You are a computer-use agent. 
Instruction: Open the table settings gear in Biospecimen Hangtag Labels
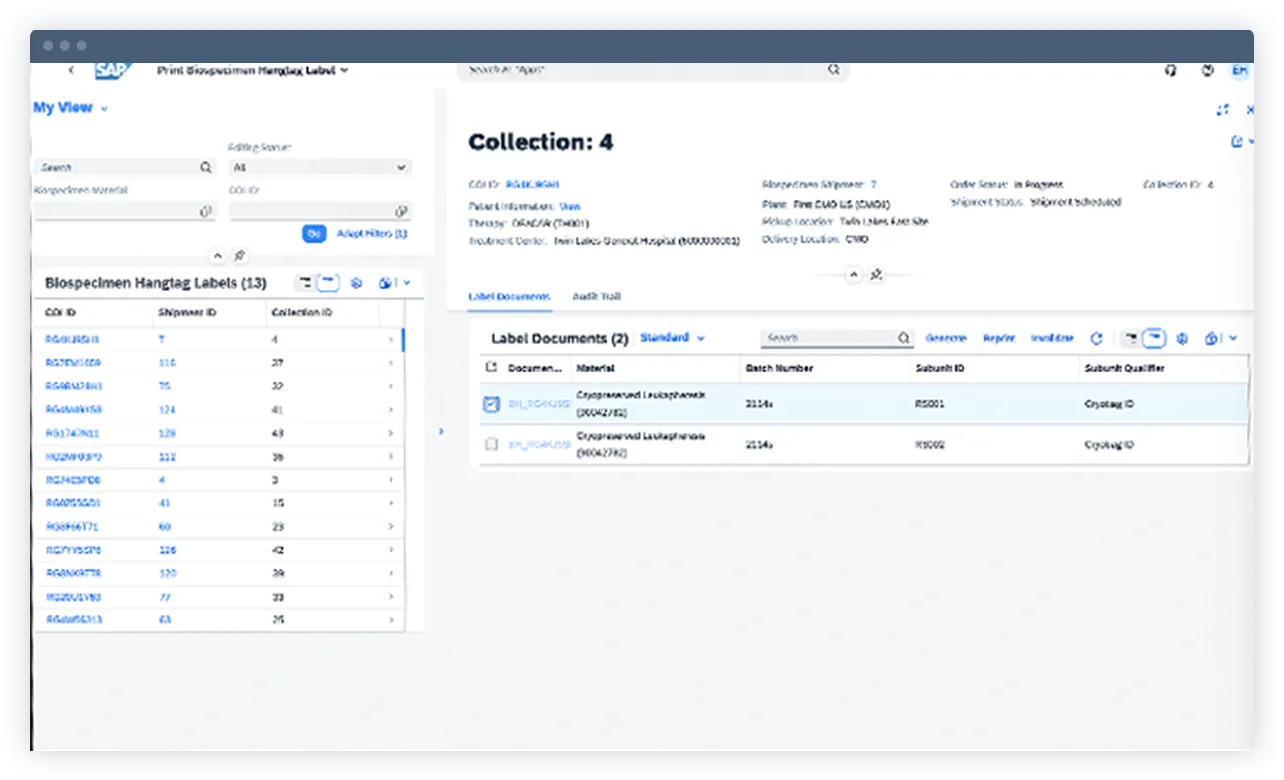pos(356,283)
